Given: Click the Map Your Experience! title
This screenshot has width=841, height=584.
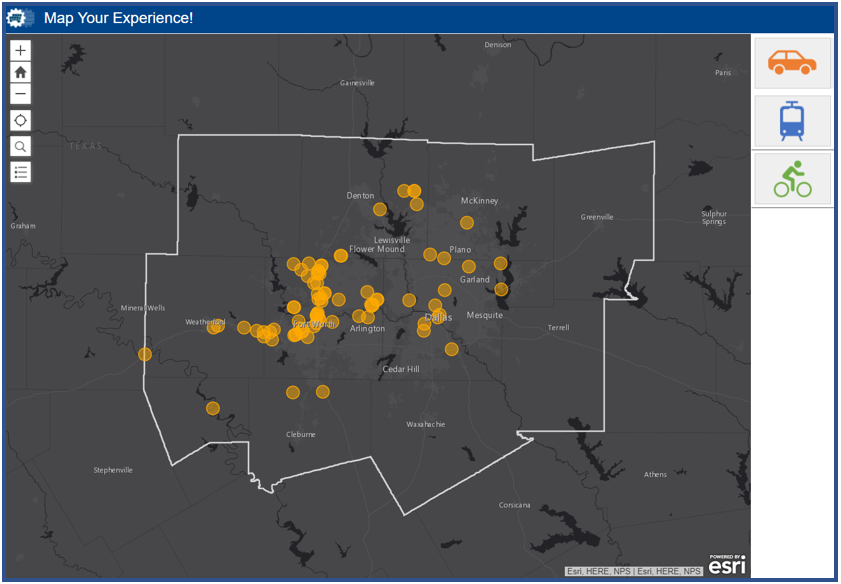Looking at the screenshot, I should [119, 18].
